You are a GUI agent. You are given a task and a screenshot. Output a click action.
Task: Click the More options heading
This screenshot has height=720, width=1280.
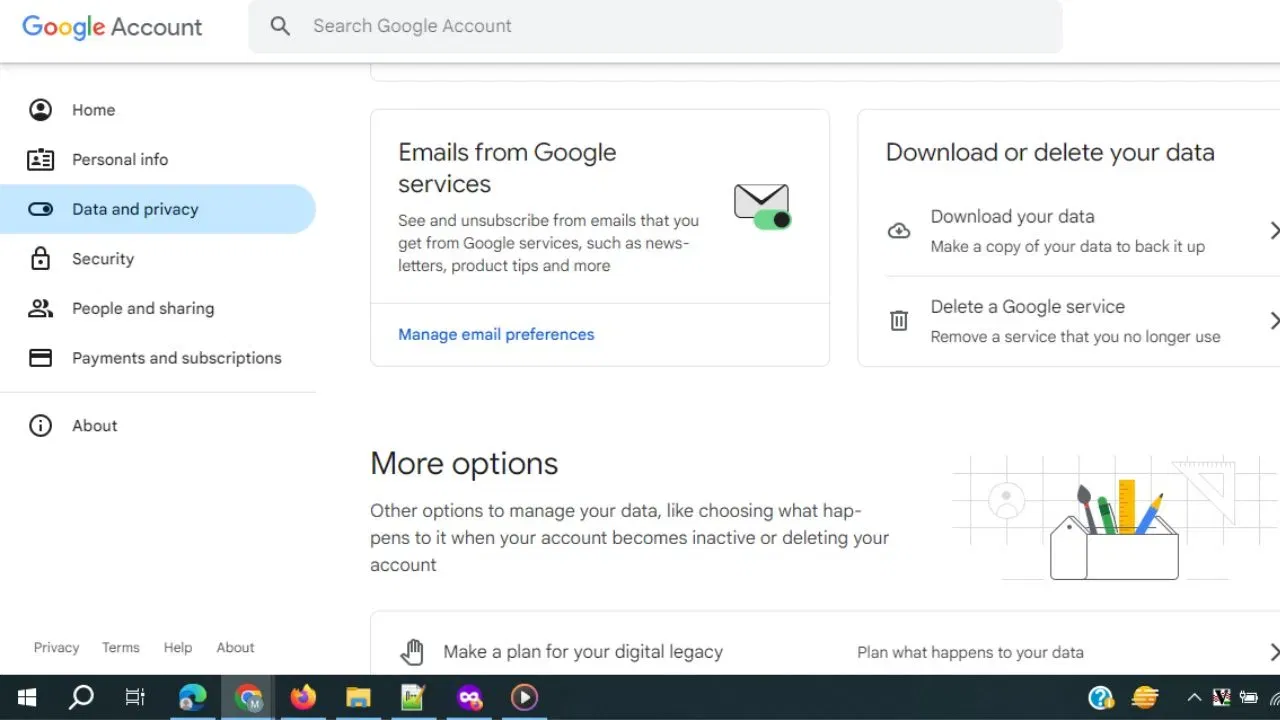pyautogui.click(x=464, y=463)
